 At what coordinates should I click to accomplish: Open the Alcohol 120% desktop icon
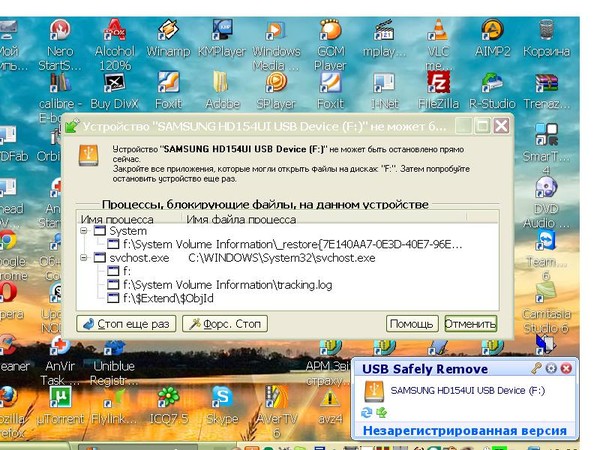114,44
